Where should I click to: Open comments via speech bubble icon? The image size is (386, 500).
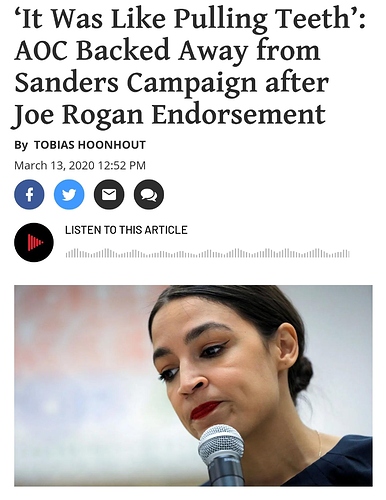149,194
